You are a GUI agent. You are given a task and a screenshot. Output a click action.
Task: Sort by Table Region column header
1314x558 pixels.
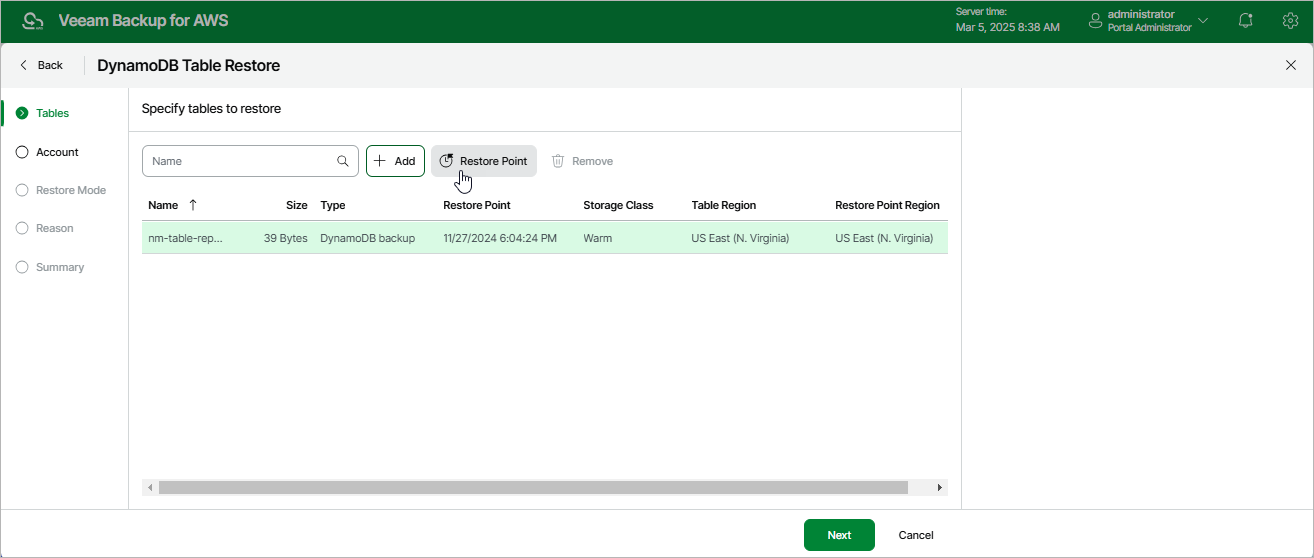(x=724, y=205)
